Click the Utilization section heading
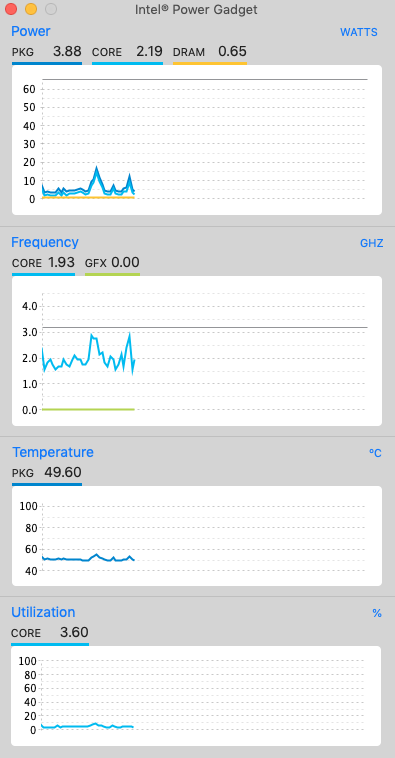 pos(43,612)
